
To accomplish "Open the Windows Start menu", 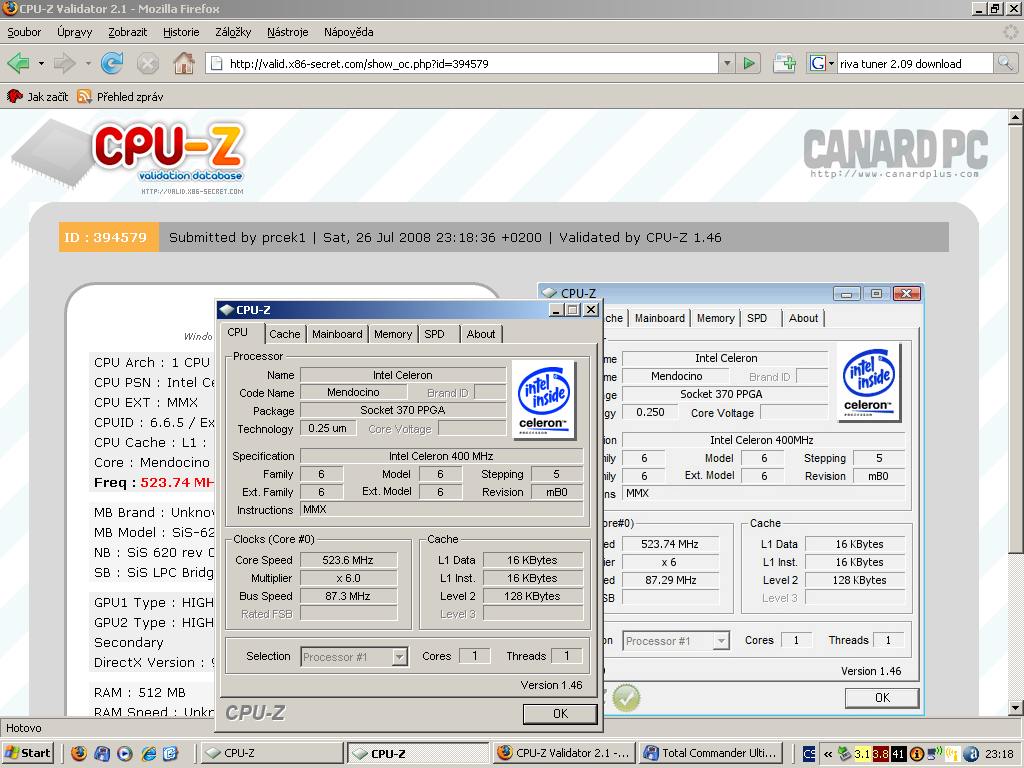I will 27,753.
